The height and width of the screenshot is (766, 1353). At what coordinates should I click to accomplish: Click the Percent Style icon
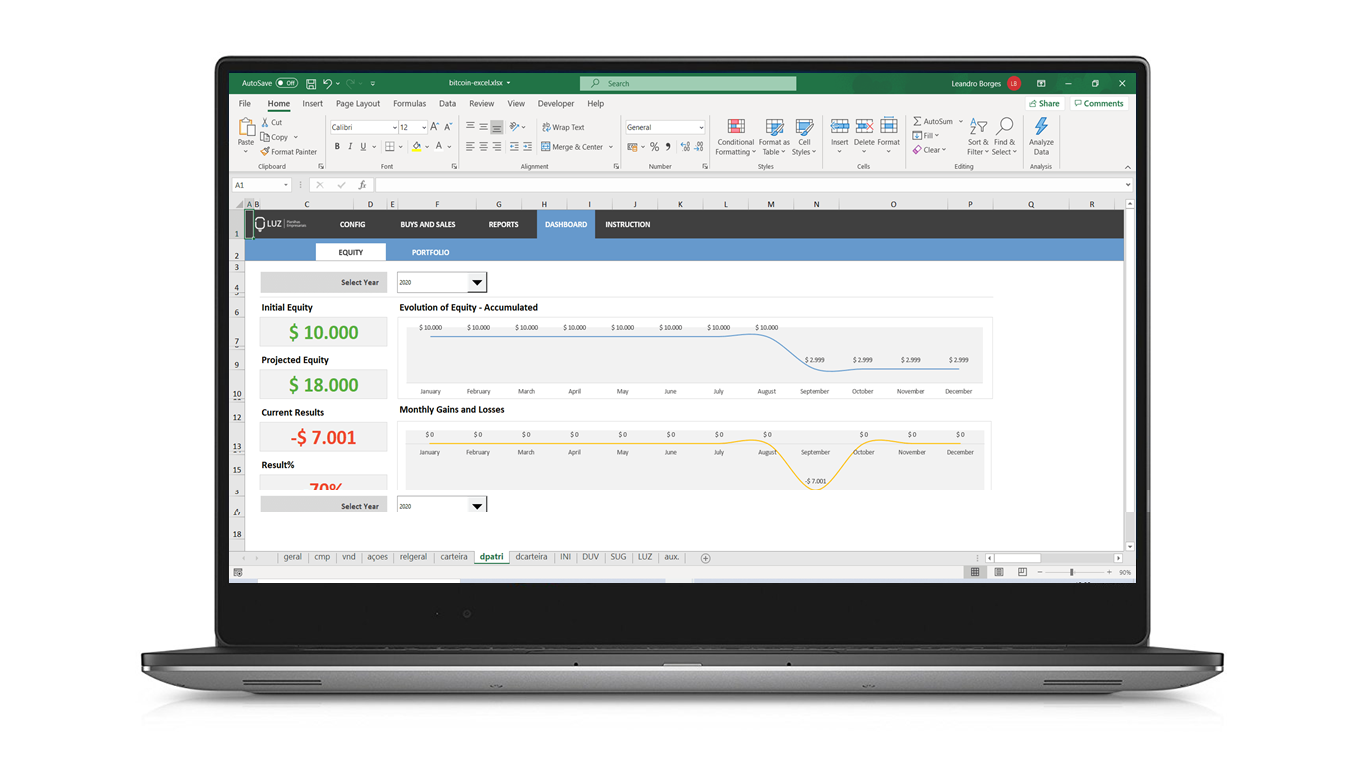(x=654, y=147)
